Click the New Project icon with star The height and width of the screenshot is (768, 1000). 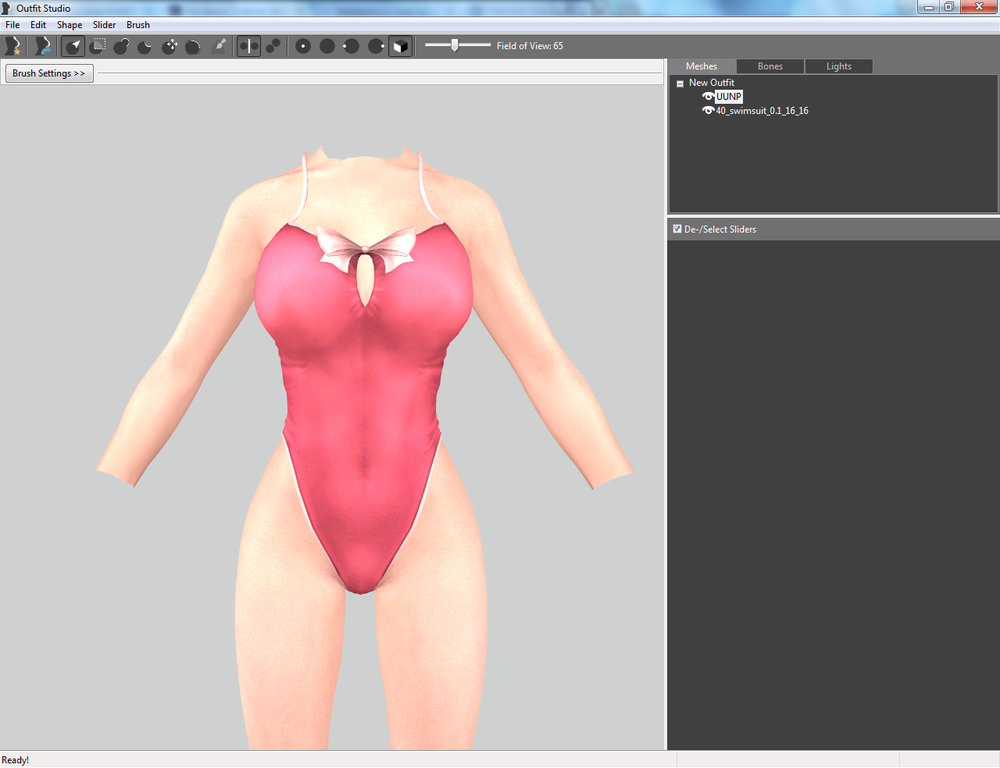pos(13,46)
